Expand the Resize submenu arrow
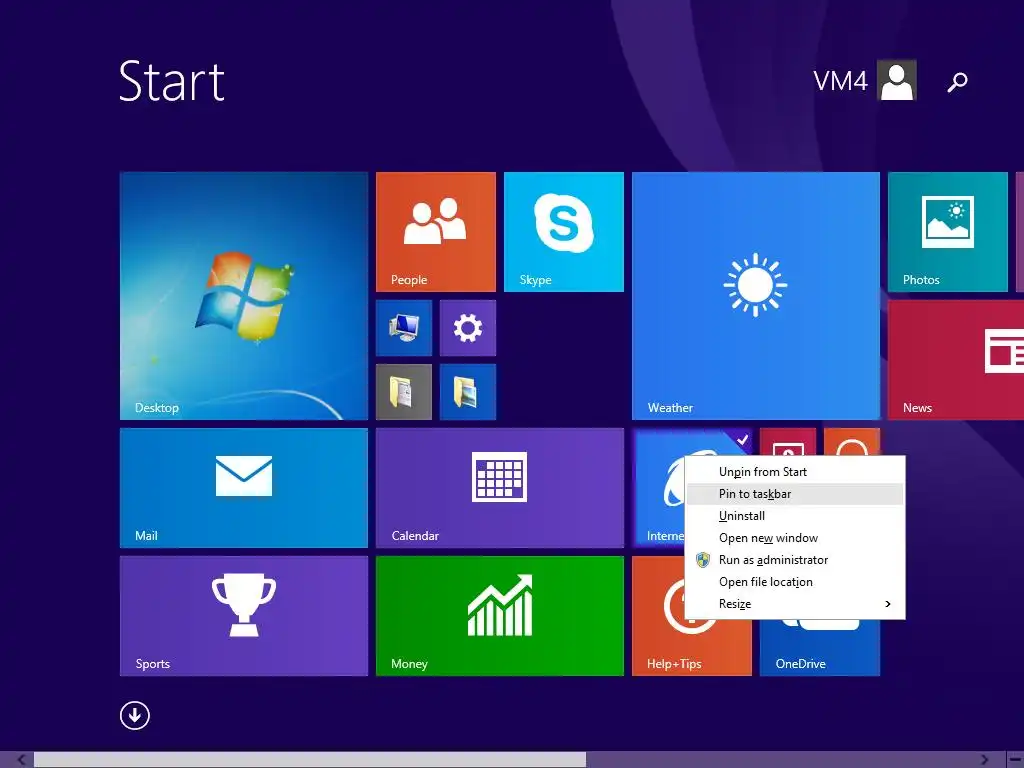Viewport: 1024px width, 768px height. 888,604
